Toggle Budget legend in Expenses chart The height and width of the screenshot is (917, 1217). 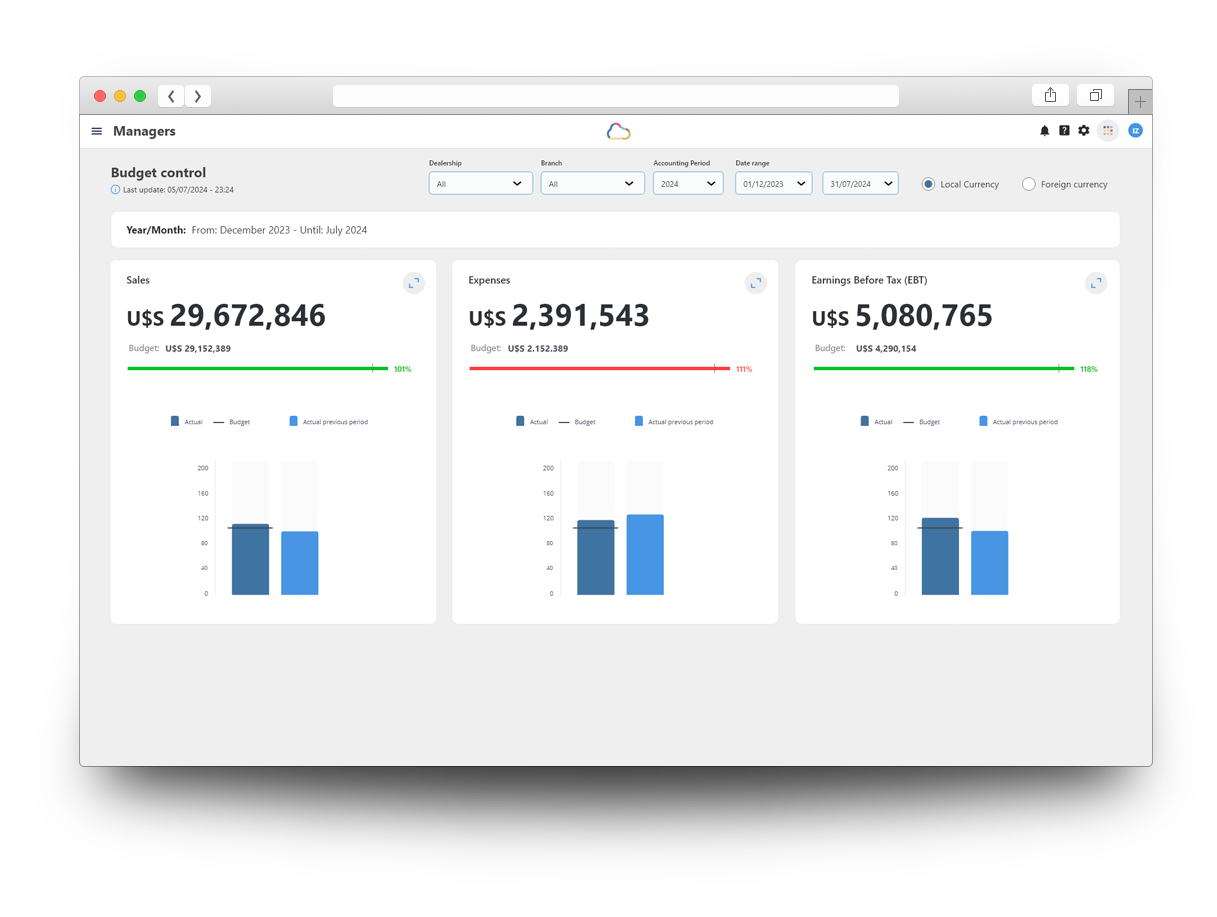[577, 422]
